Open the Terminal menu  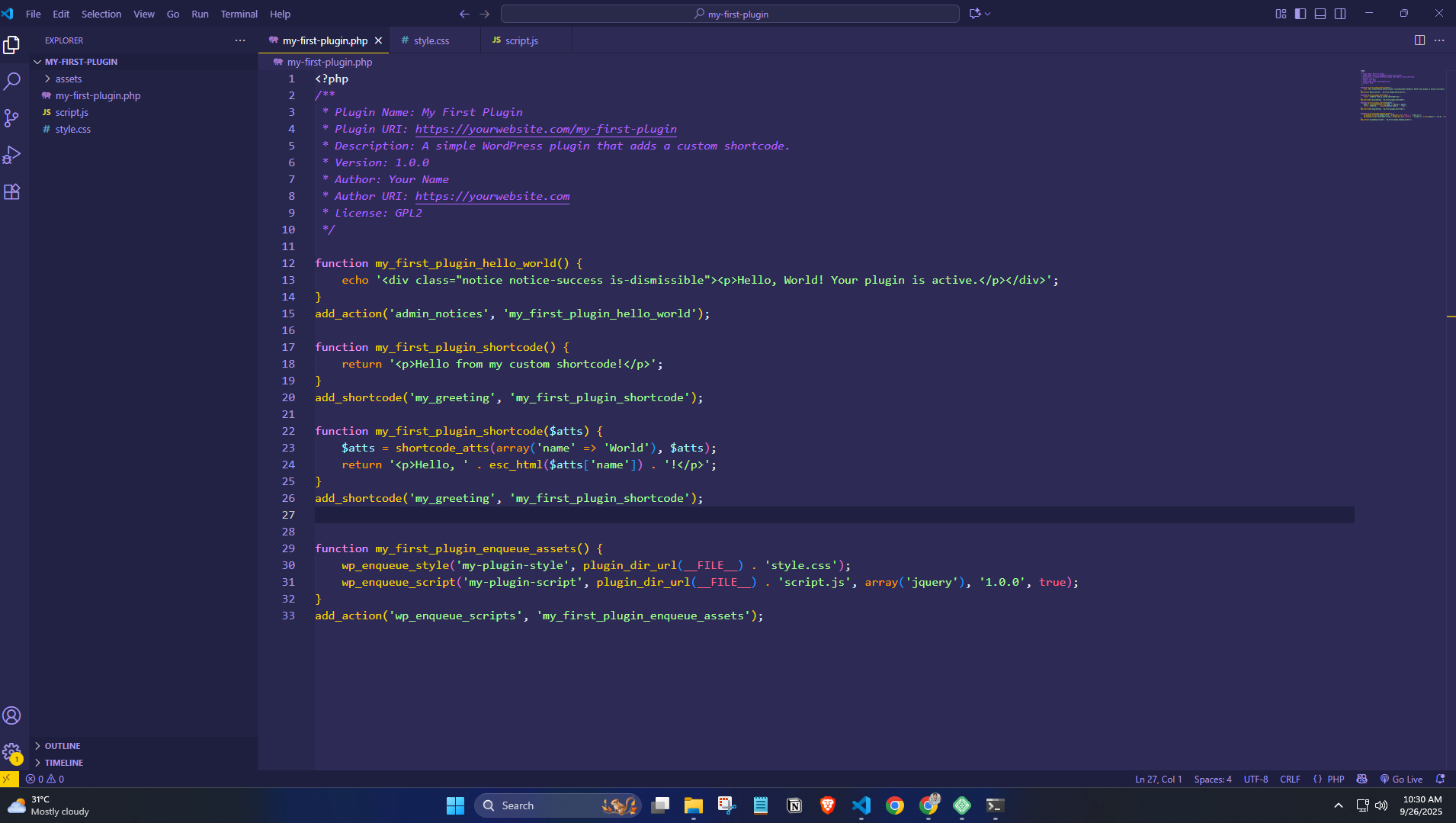click(239, 14)
